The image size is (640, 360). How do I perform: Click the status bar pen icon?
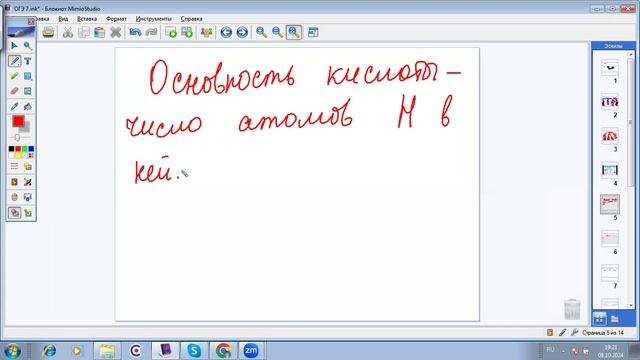562,333
